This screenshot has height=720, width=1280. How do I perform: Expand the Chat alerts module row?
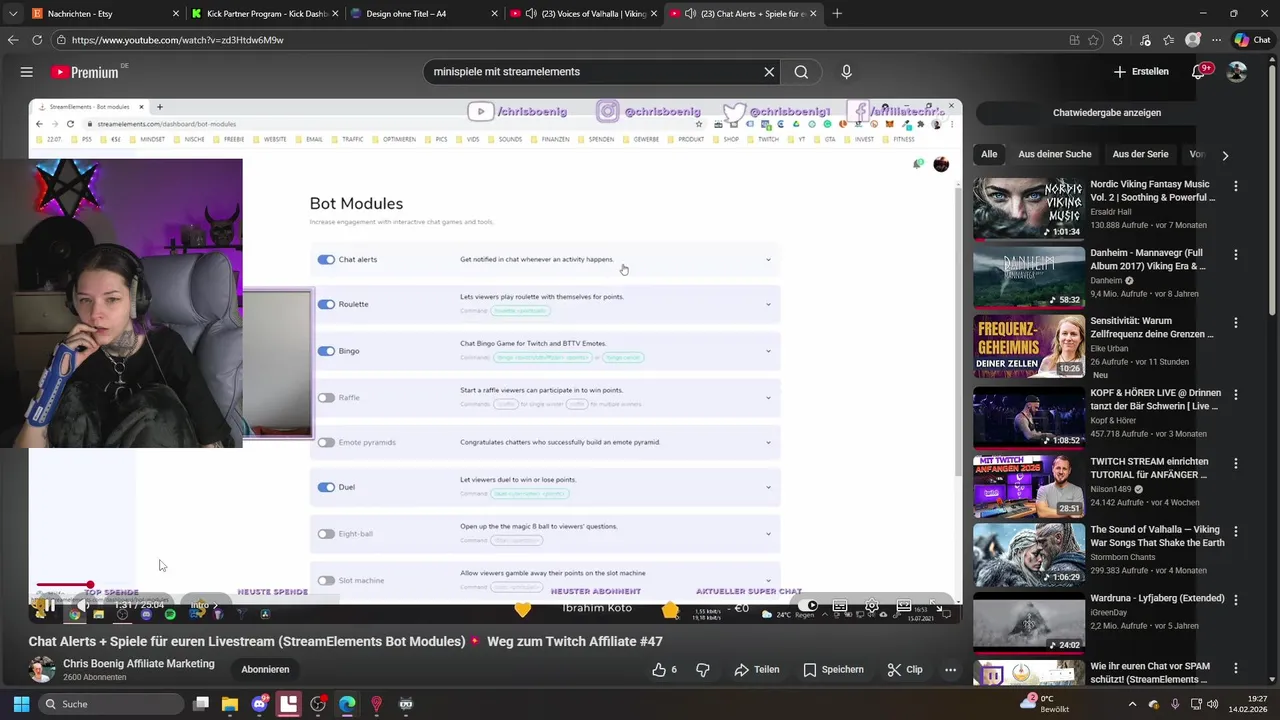point(768,260)
